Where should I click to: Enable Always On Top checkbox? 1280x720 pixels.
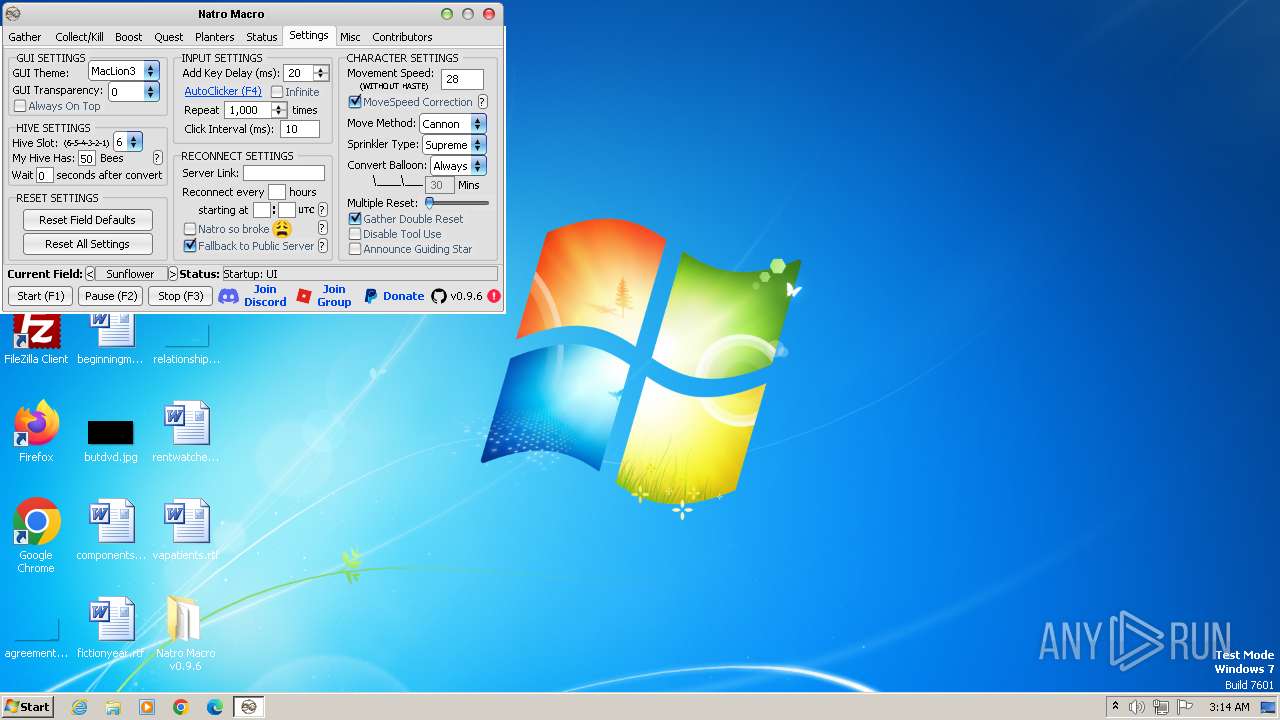click(x=20, y=106)
